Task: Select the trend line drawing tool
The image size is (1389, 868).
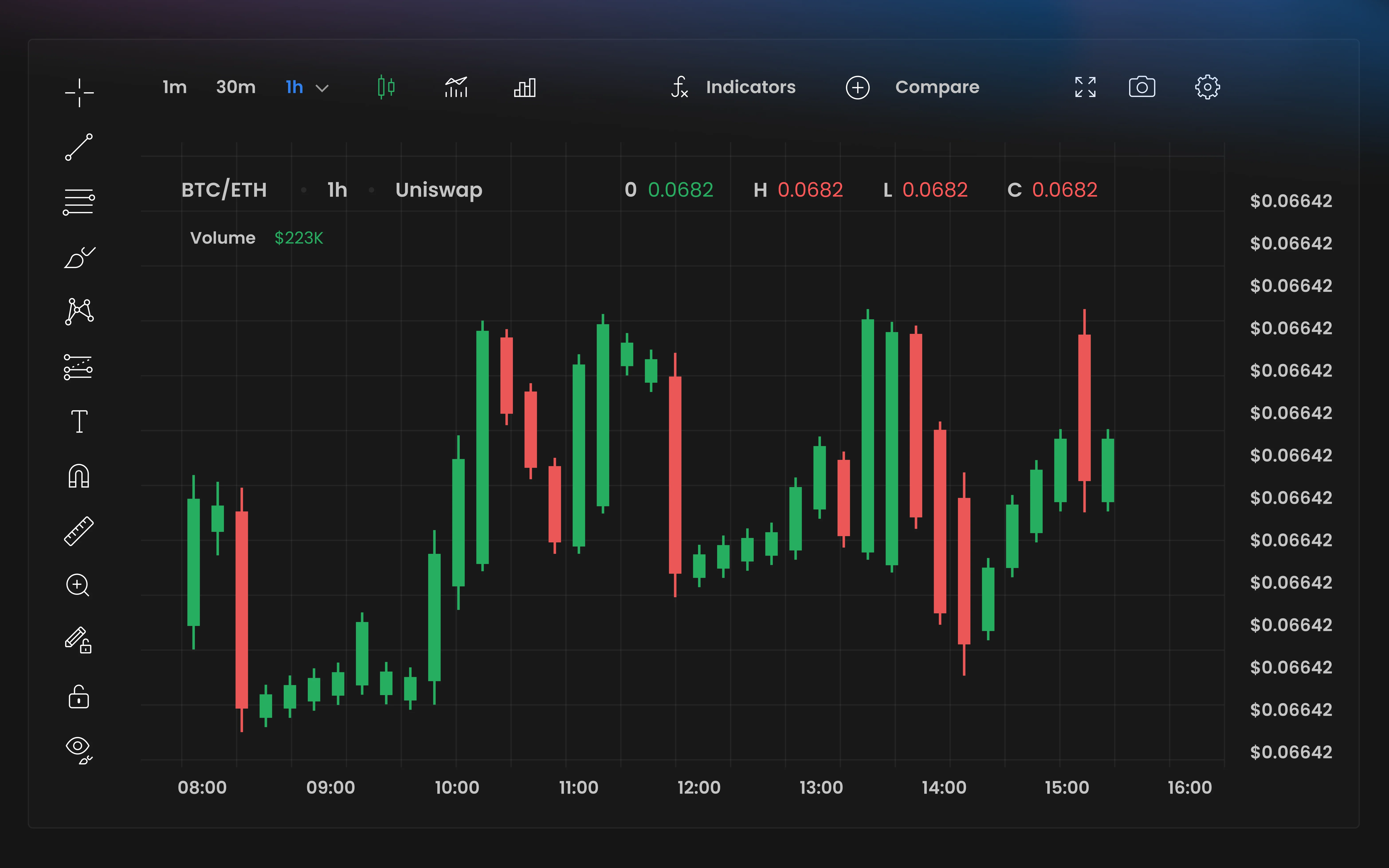Action: coord(79,147)
